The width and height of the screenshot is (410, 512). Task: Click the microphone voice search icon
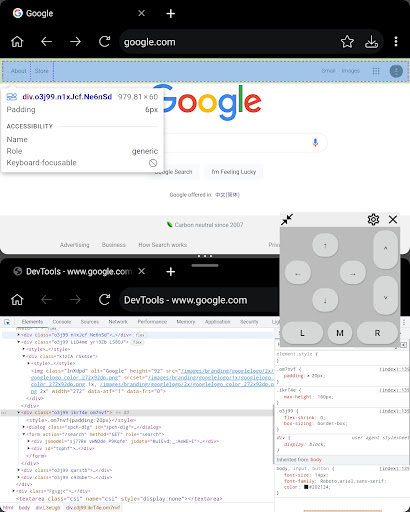315,143
